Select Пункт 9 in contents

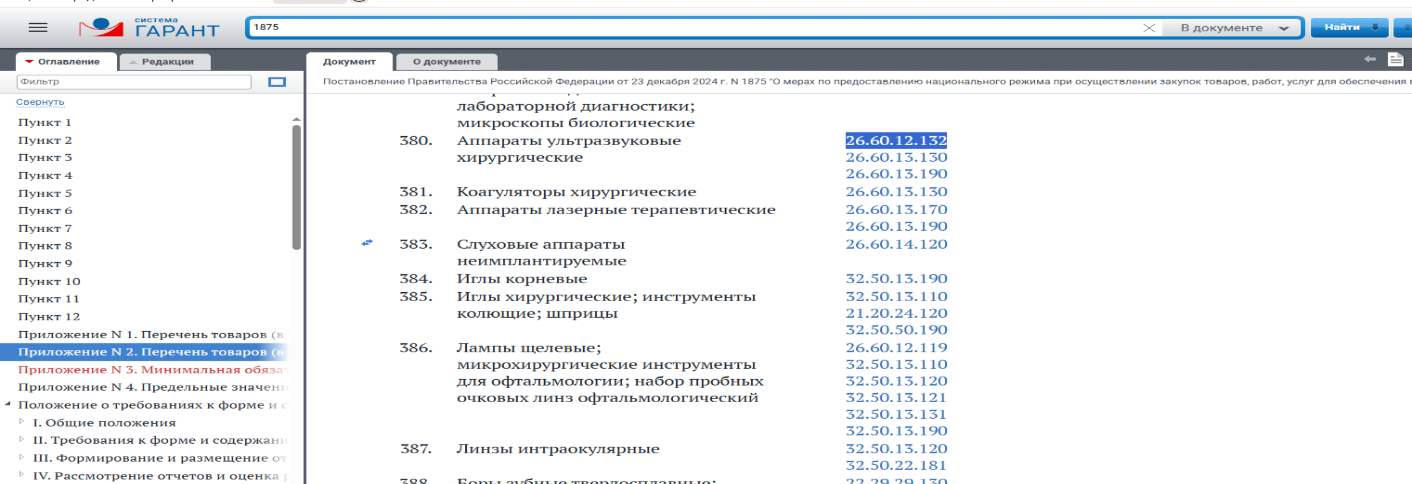(45, 263)
